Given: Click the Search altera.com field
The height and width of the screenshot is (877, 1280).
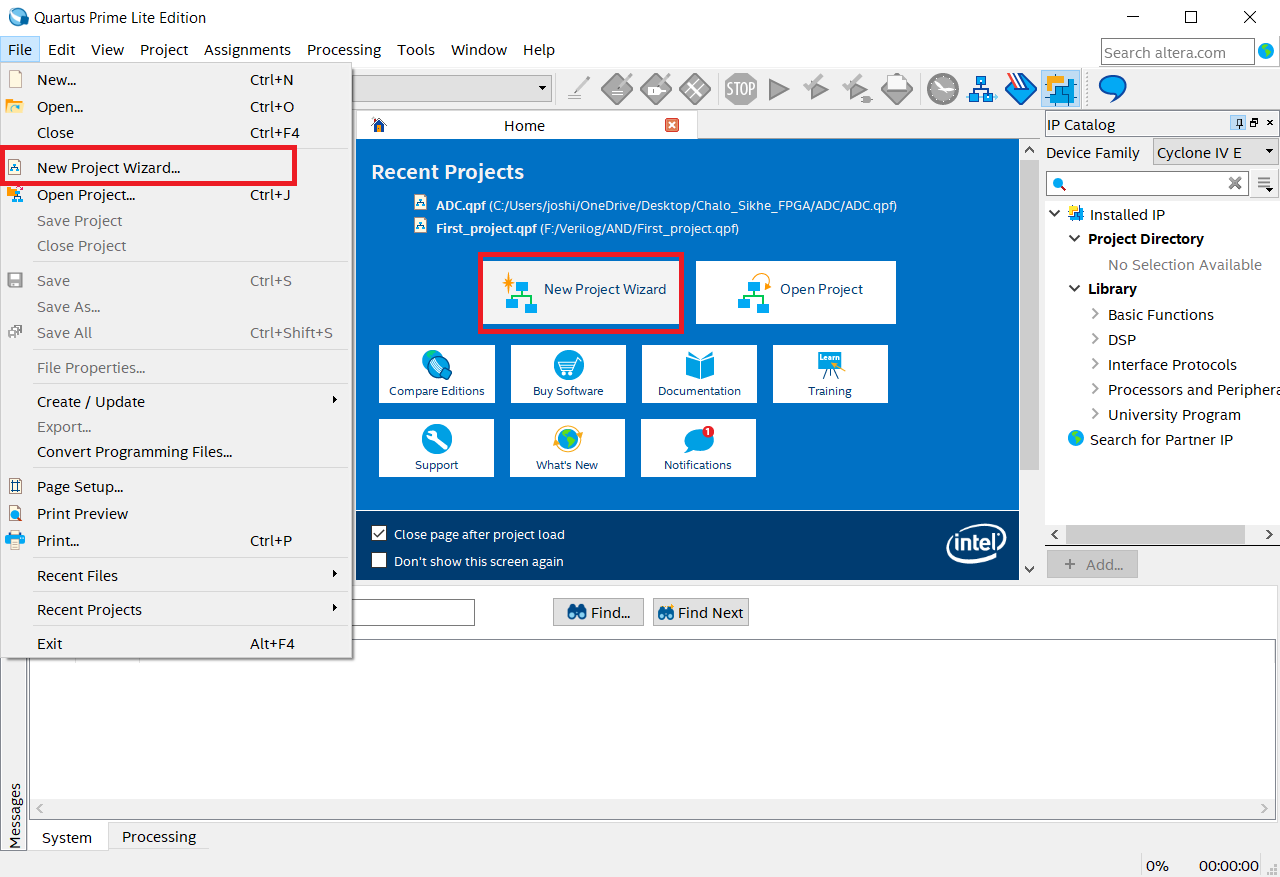Looking at the screenshot, I should [1177, 52].
